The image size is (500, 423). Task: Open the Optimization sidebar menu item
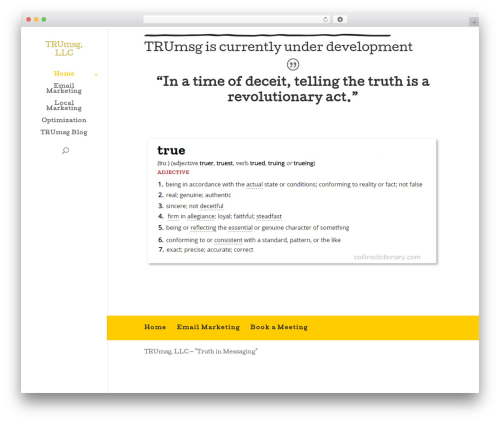tap(64, 120)
